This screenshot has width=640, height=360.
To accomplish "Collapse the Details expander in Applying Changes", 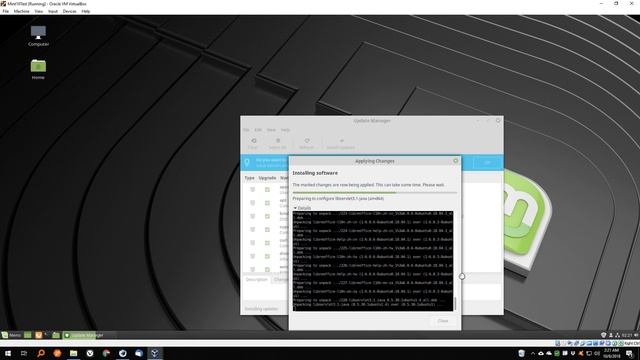I will coord(302,208).
